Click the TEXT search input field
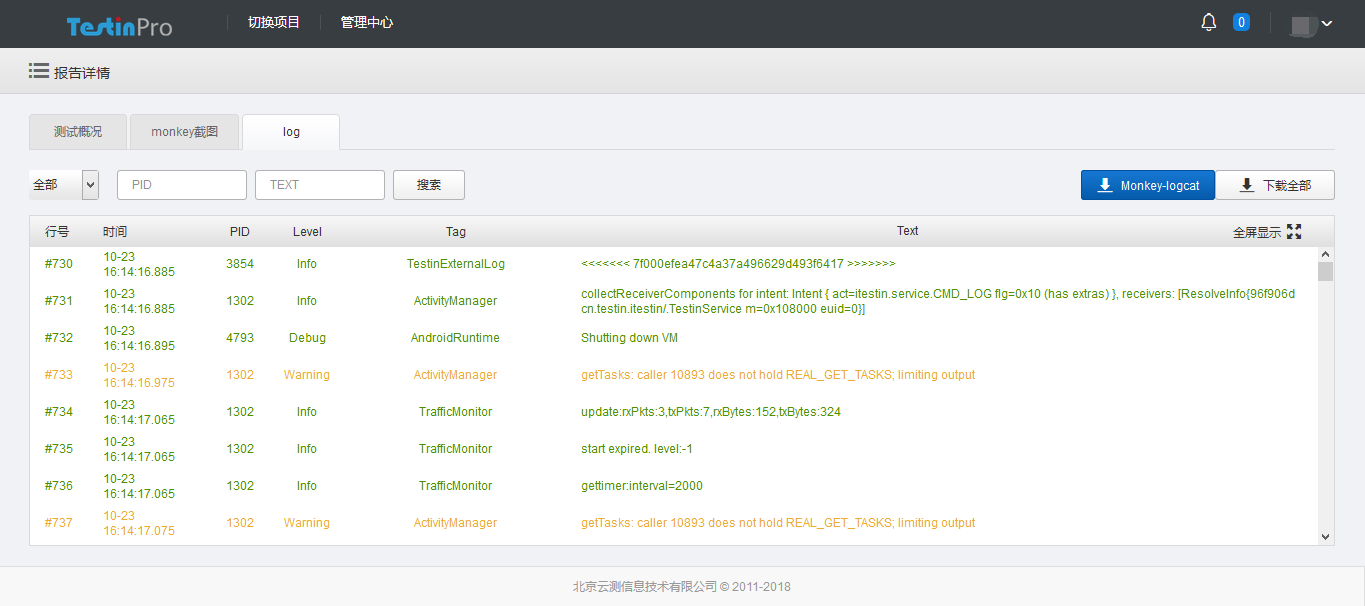The image size is (1365, 606). (x=320, y=185)
